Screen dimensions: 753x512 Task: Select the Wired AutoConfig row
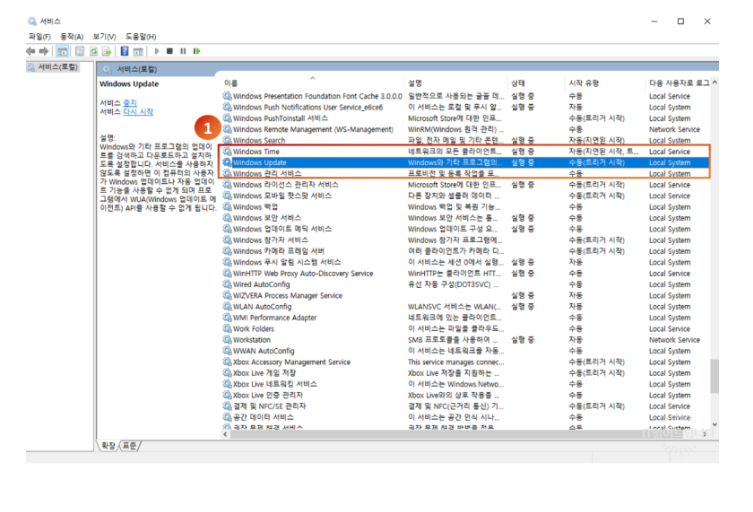465,284
